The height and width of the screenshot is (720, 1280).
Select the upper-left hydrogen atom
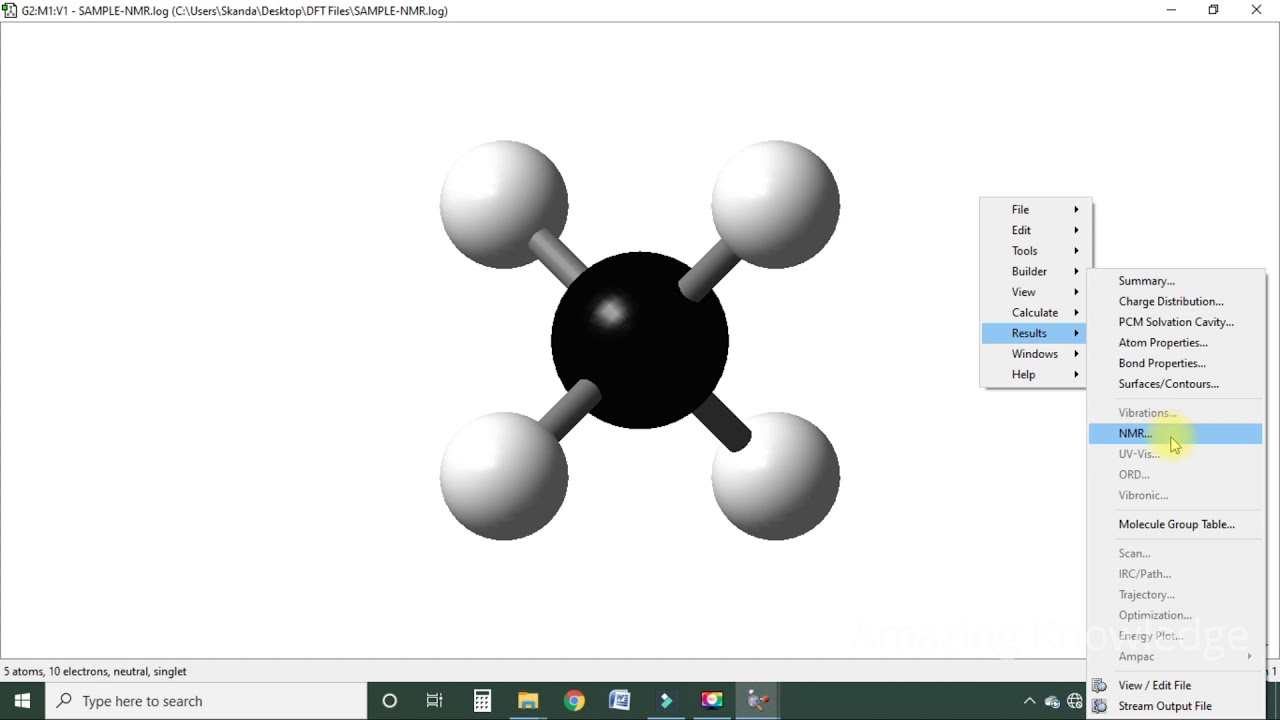click(504, 204)
